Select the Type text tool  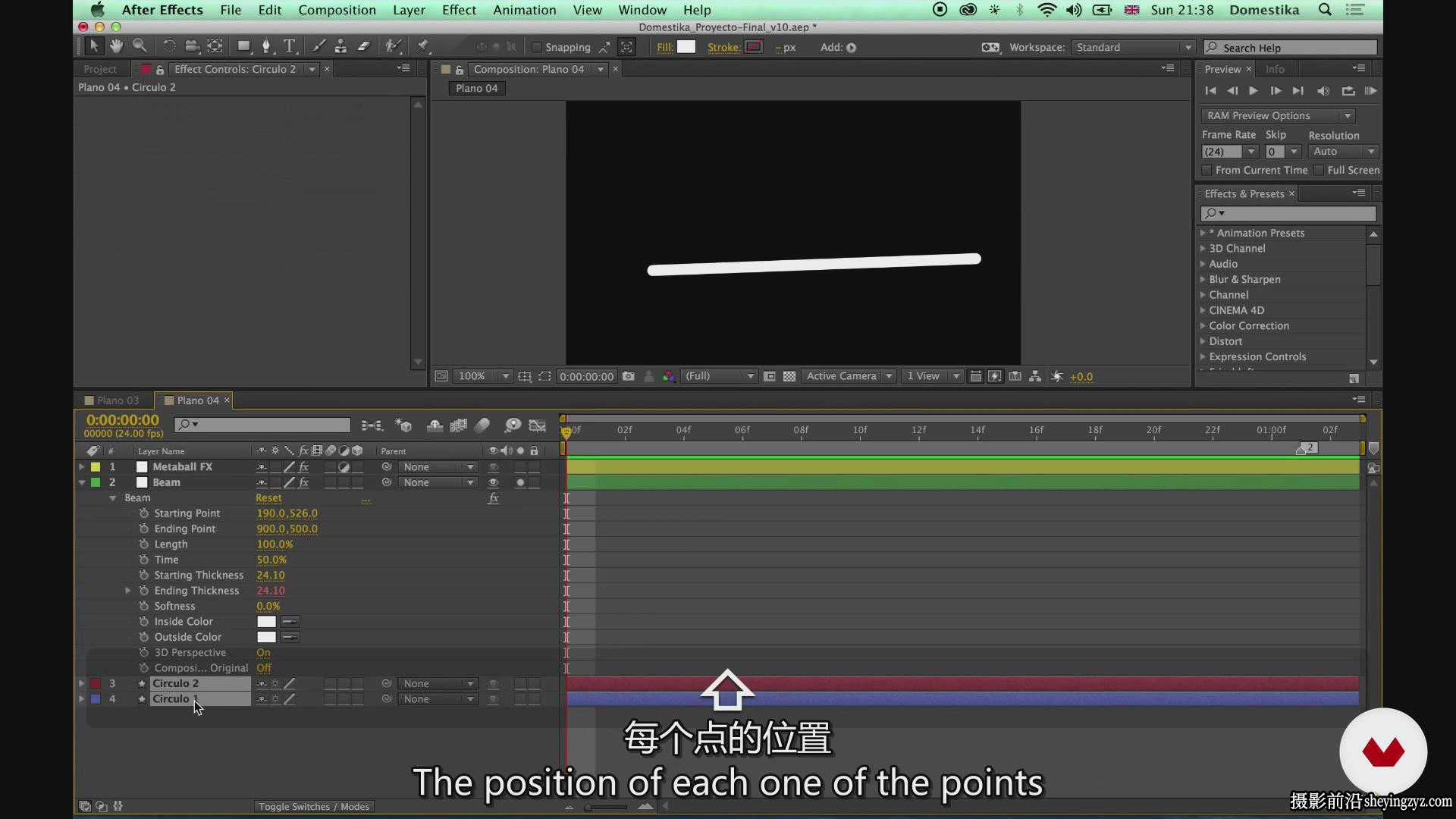click(290, 46)
